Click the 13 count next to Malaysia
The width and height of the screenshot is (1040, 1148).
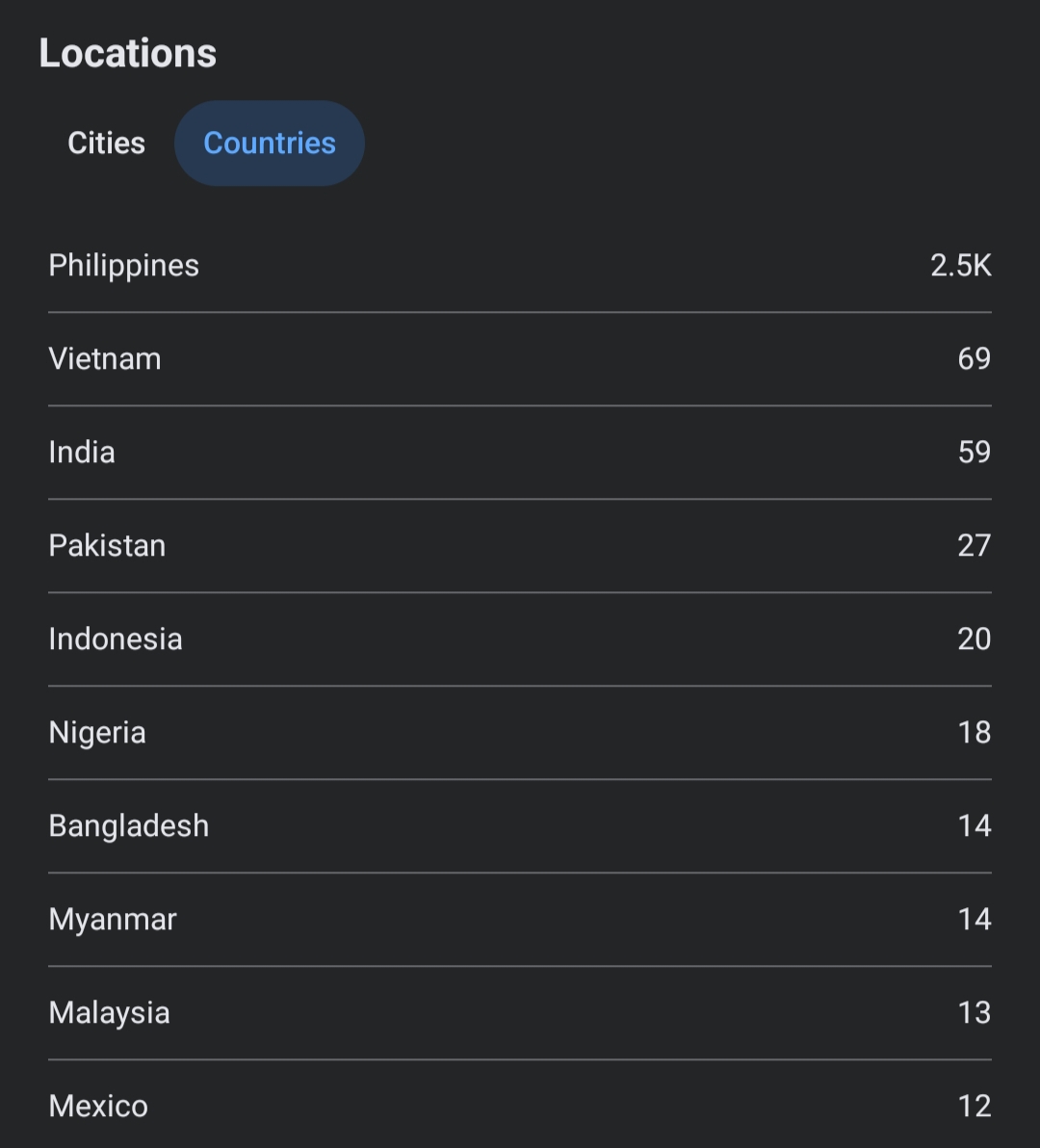click(975, 1013)
